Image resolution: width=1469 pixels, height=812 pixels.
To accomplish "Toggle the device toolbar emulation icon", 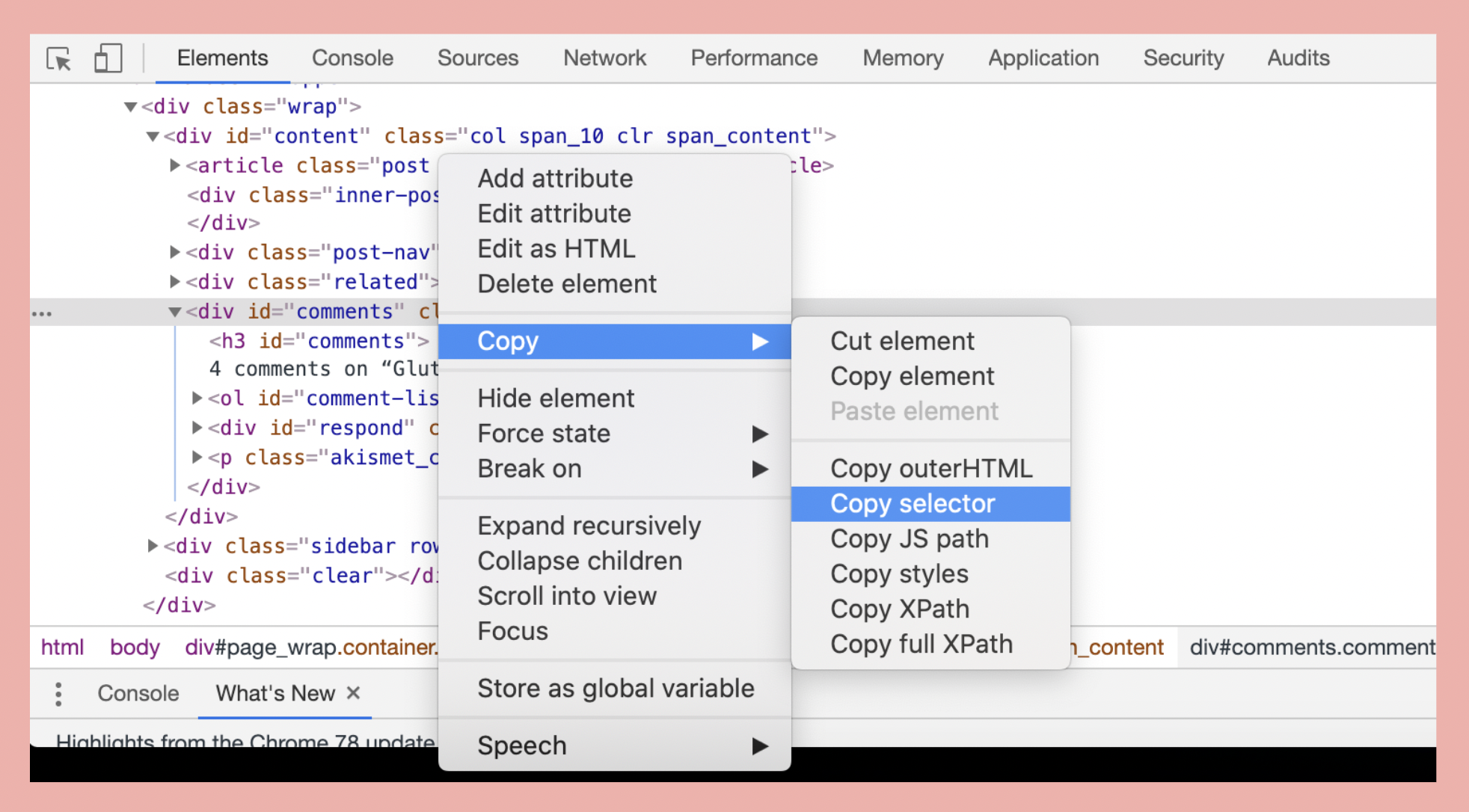I will tap(108, 58).
